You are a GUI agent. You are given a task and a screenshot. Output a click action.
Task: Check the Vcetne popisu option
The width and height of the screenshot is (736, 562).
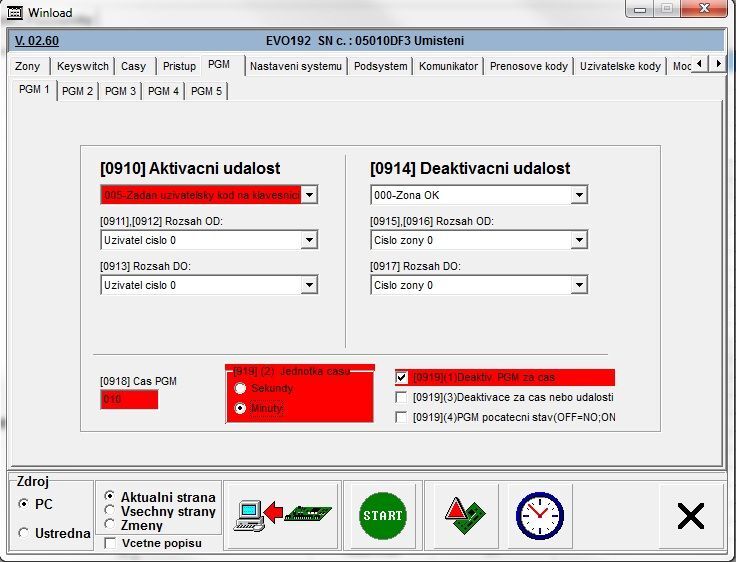click(x=110, y=543)
